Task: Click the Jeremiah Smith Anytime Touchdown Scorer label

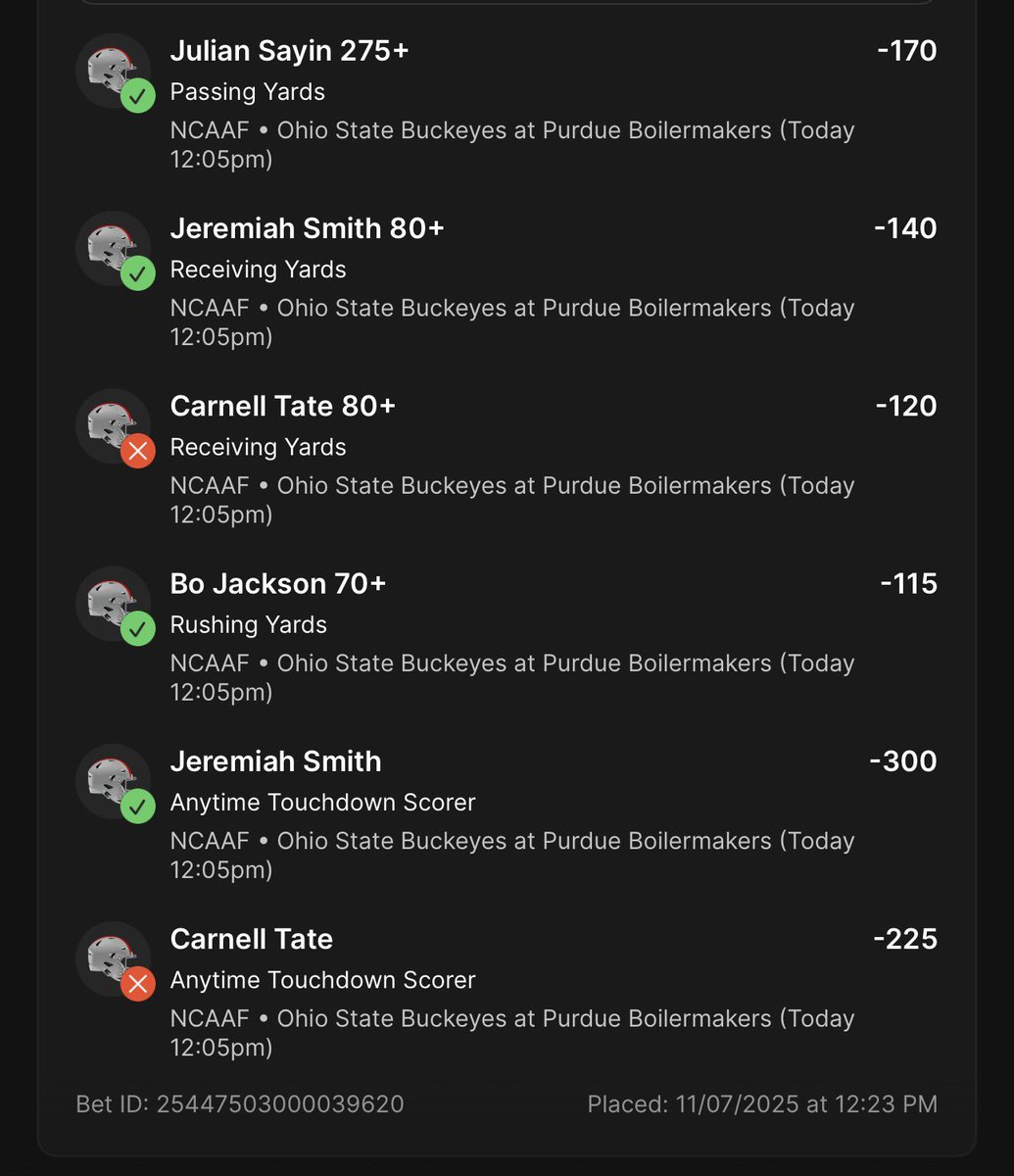Action: (x=323, y=803)
